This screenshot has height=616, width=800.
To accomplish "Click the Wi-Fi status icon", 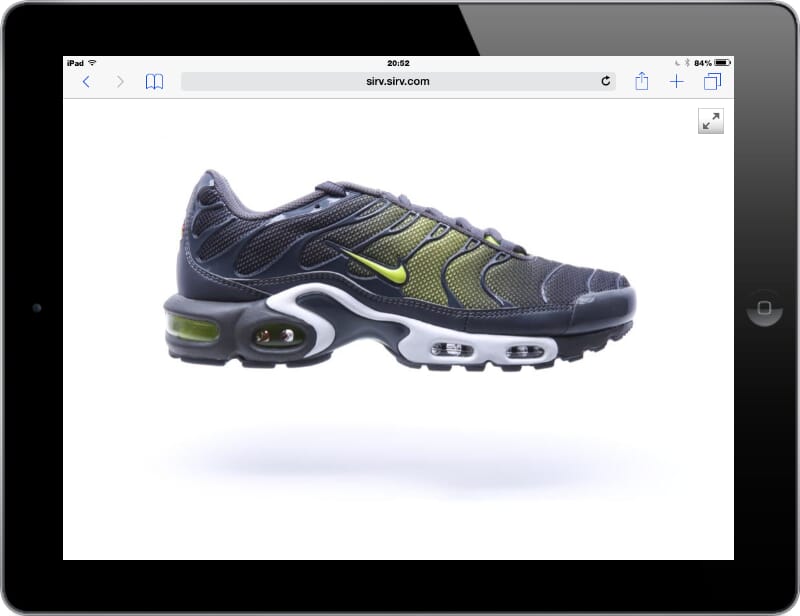I will [x=92, y=63].
